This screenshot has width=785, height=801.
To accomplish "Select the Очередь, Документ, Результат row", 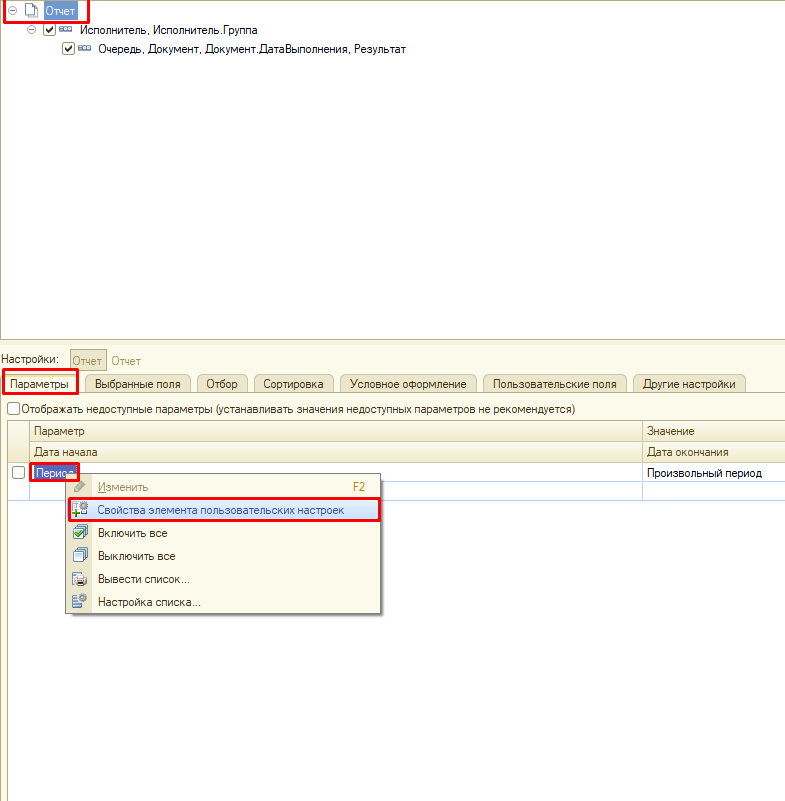I will coord(252,49).
